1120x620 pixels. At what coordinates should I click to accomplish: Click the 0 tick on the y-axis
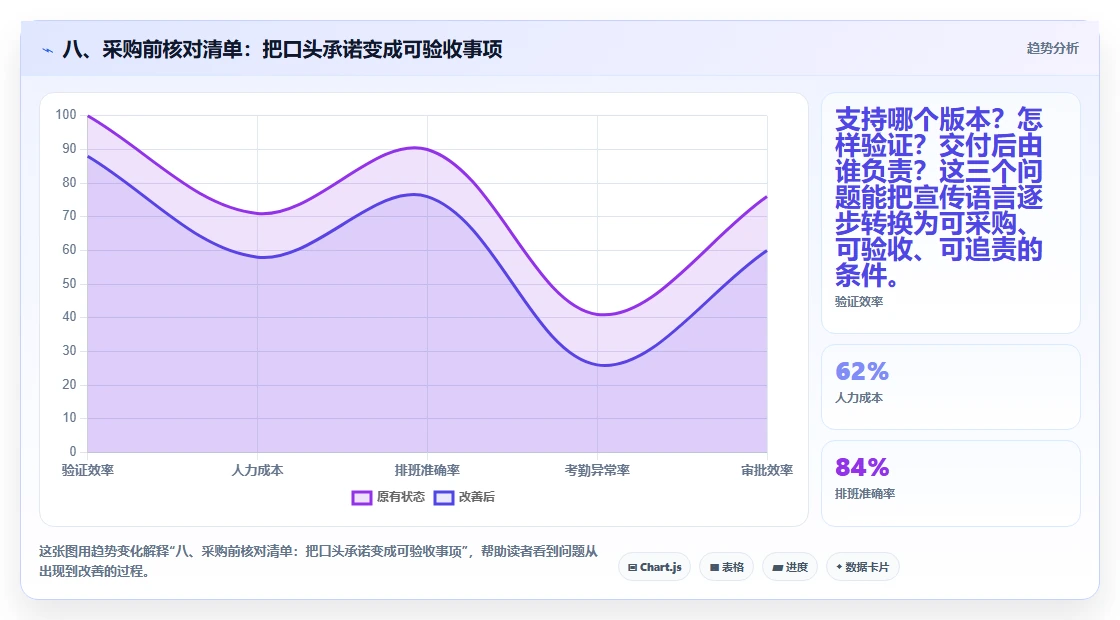pyautogui.click(x=73, y=451)
